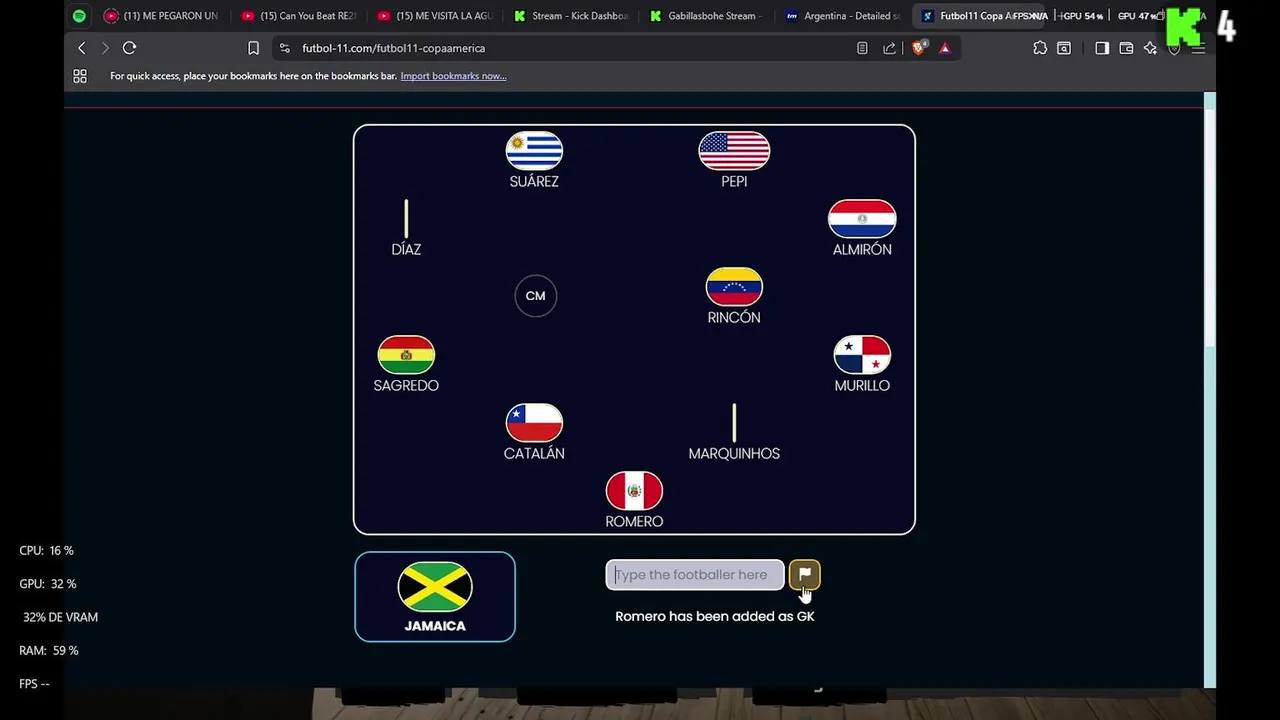Click the Peru flag above ROMERO
The width and height of the screenshot is (1280, 720).
click(x=634, y=491)
